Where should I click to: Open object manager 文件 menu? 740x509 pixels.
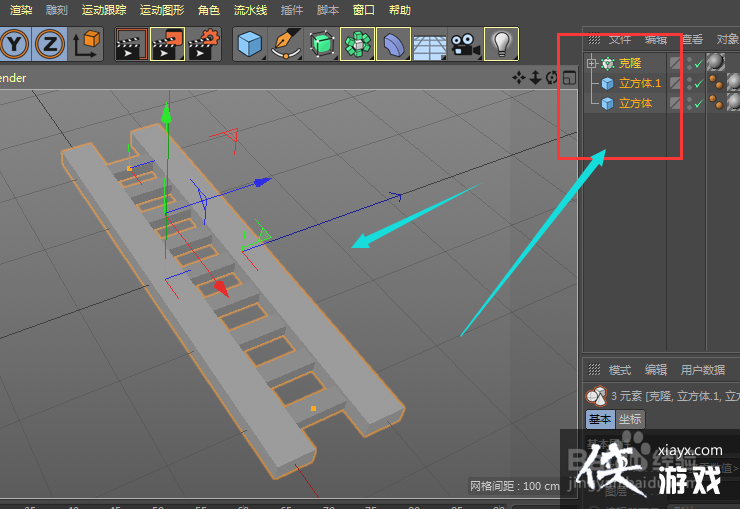click(x=620, y=40)
